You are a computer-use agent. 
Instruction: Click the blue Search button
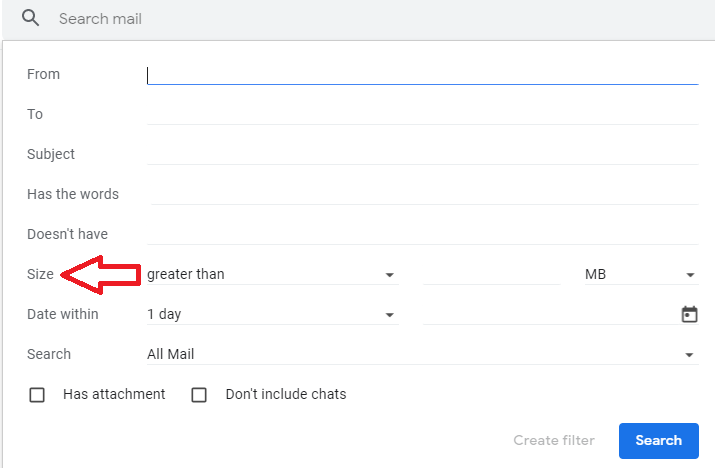658,441
